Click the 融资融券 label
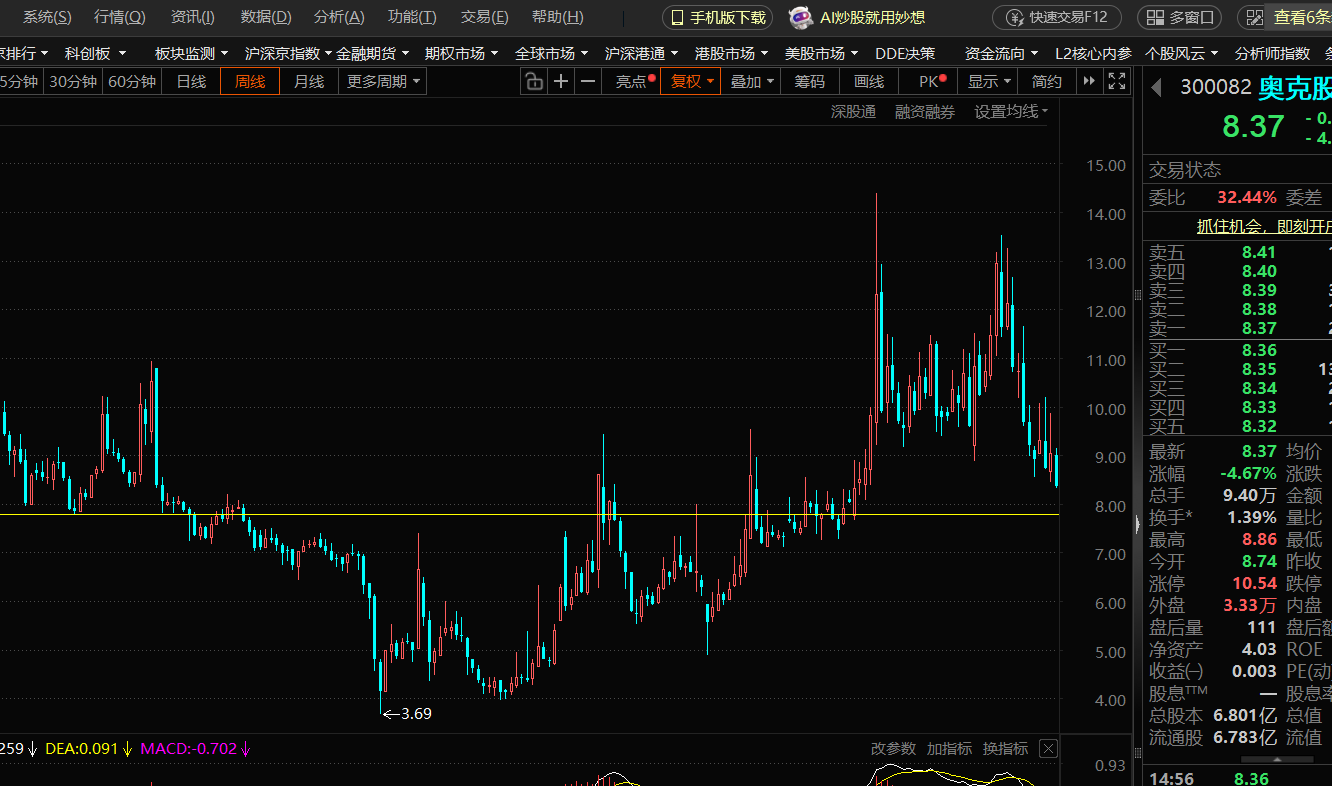The width and height of the screenshot is (1332, 786). (925, 112)
